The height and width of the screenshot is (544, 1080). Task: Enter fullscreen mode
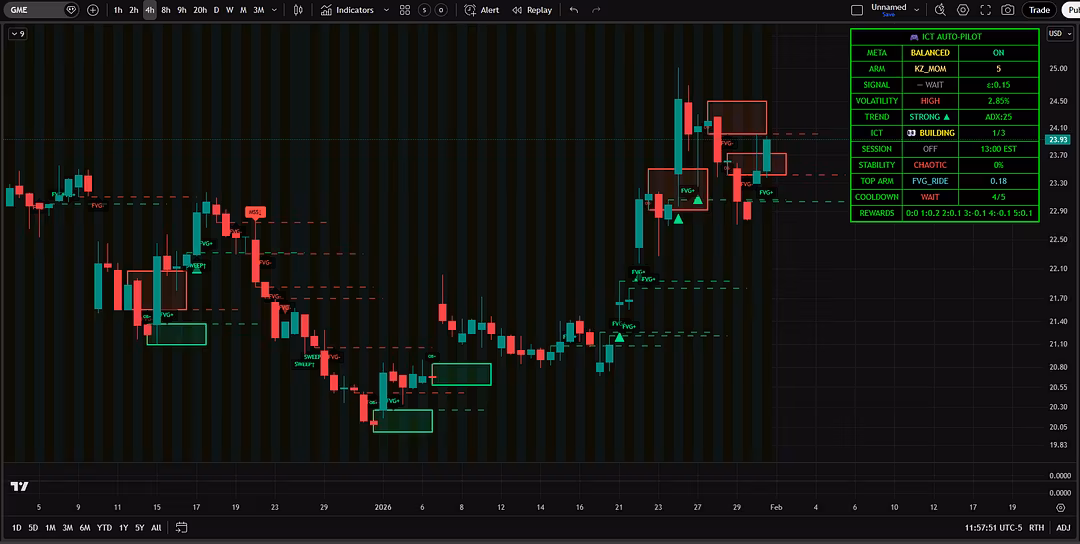(986, 10)
